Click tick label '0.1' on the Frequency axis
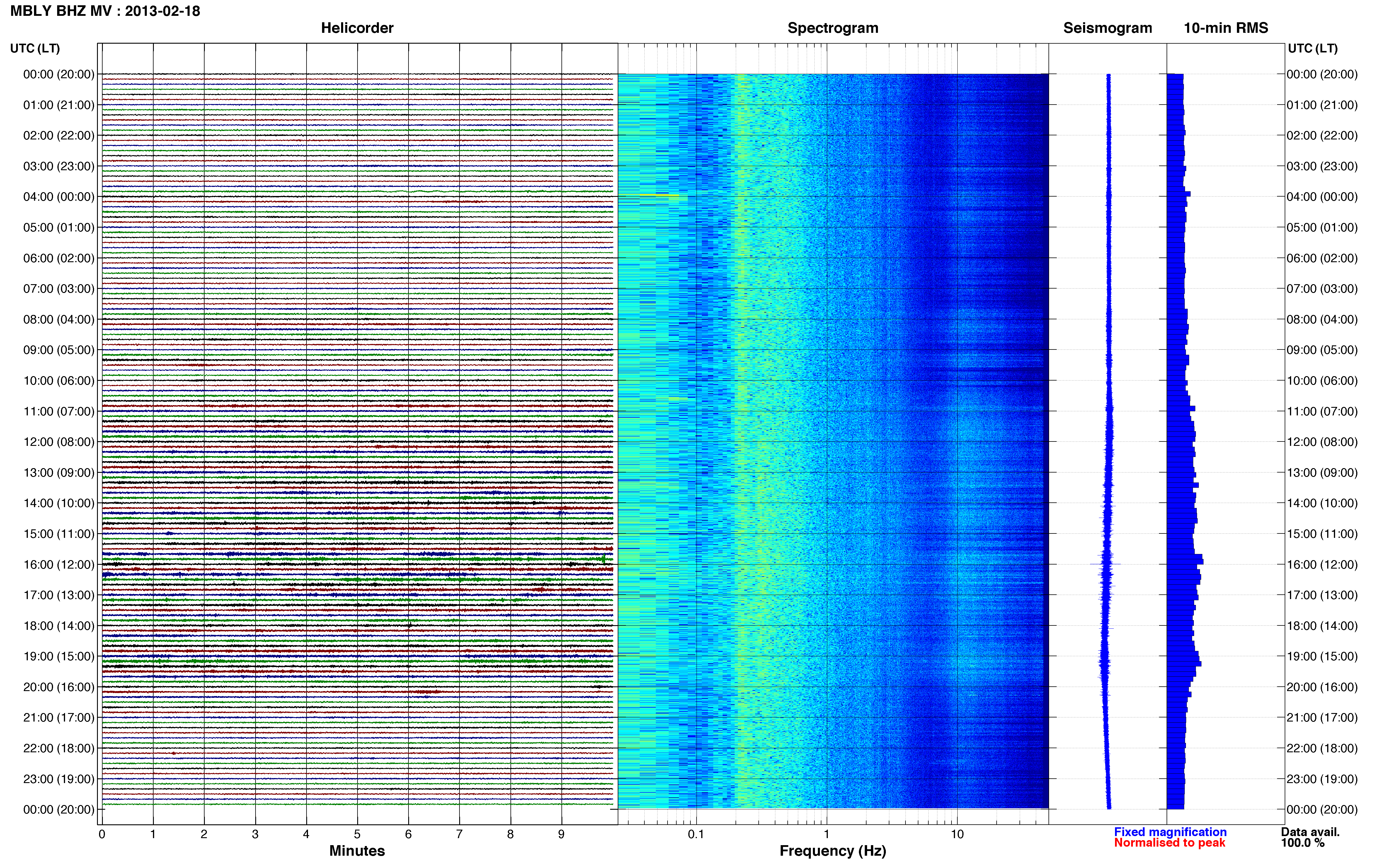 pos(696,834)
